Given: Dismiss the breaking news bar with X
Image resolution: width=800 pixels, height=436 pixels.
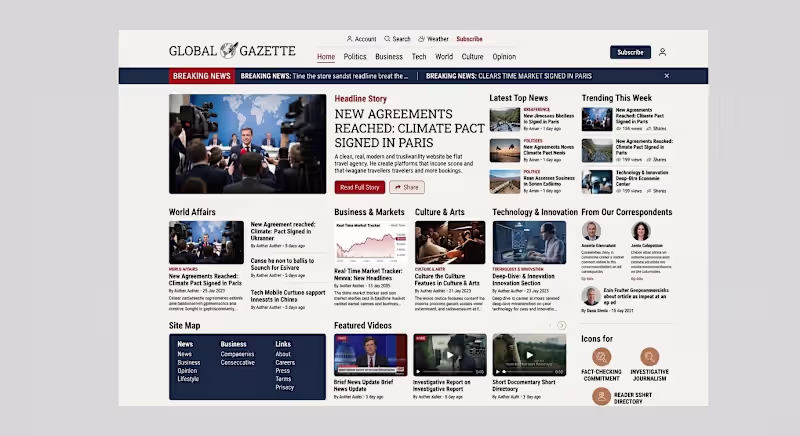Looking at the screenshot, I should coord(666,75).
